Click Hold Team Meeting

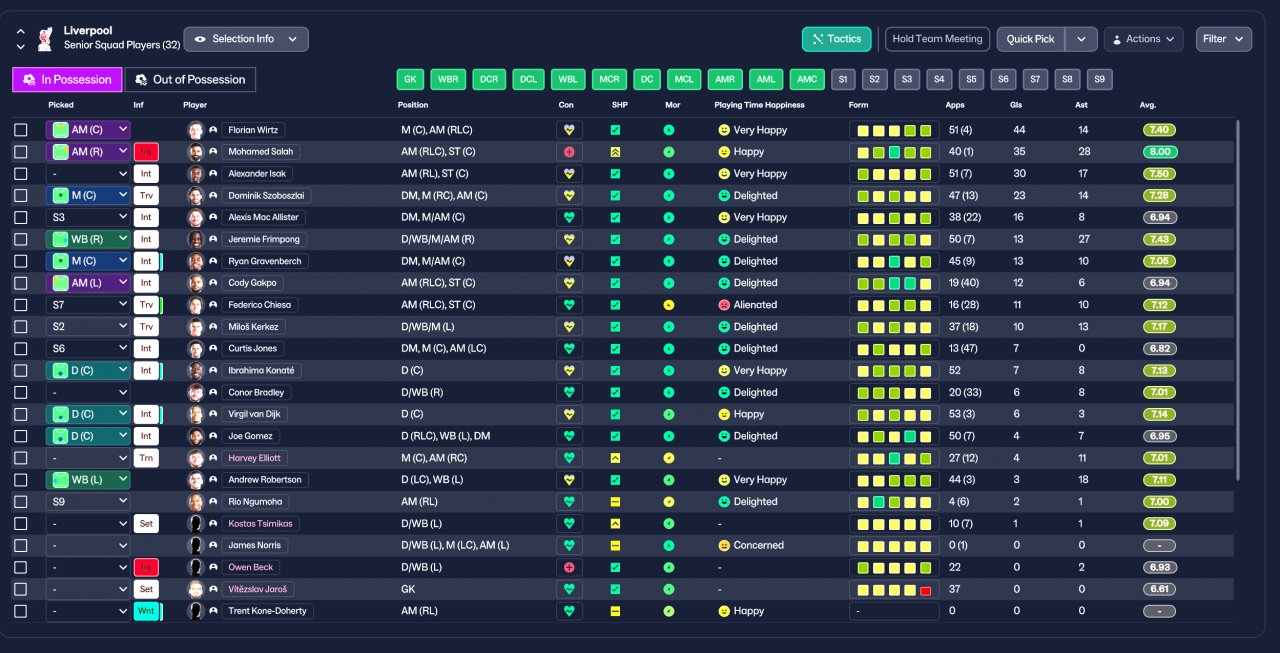pos(937,39)
